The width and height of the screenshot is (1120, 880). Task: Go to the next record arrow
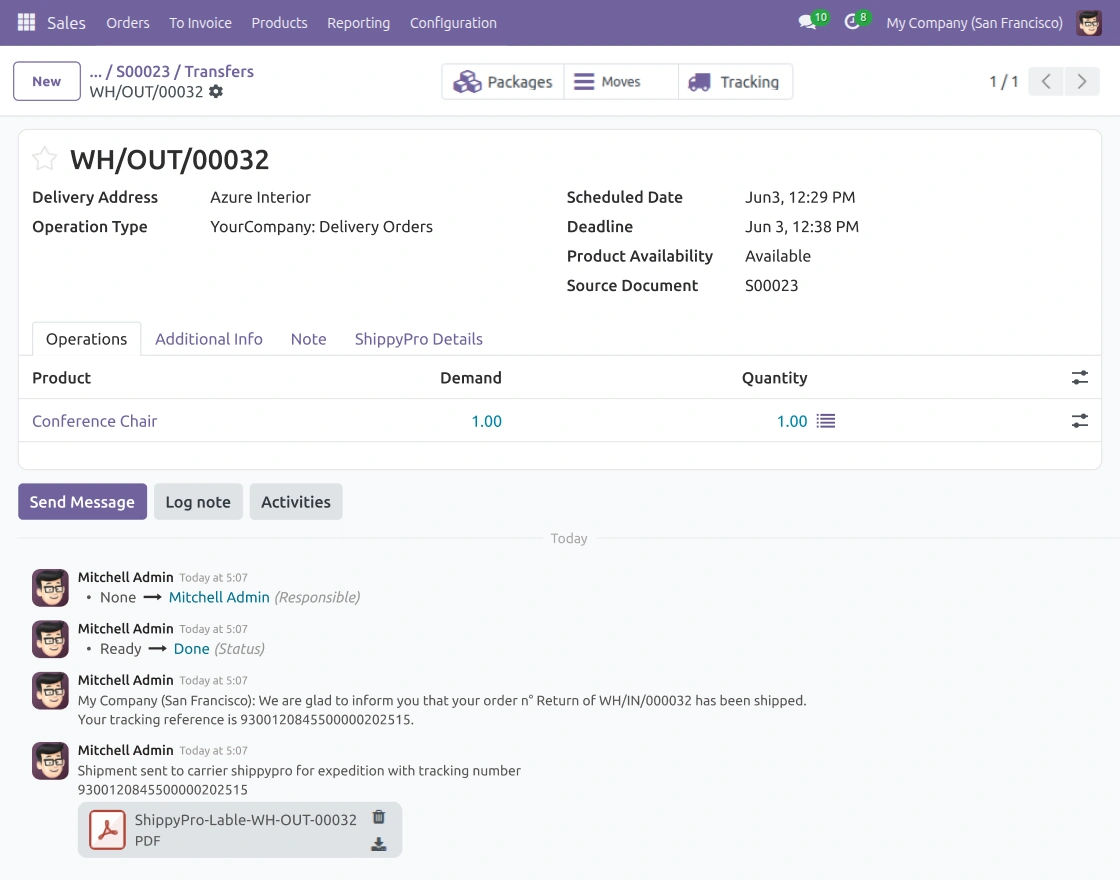click(1081, 81)
